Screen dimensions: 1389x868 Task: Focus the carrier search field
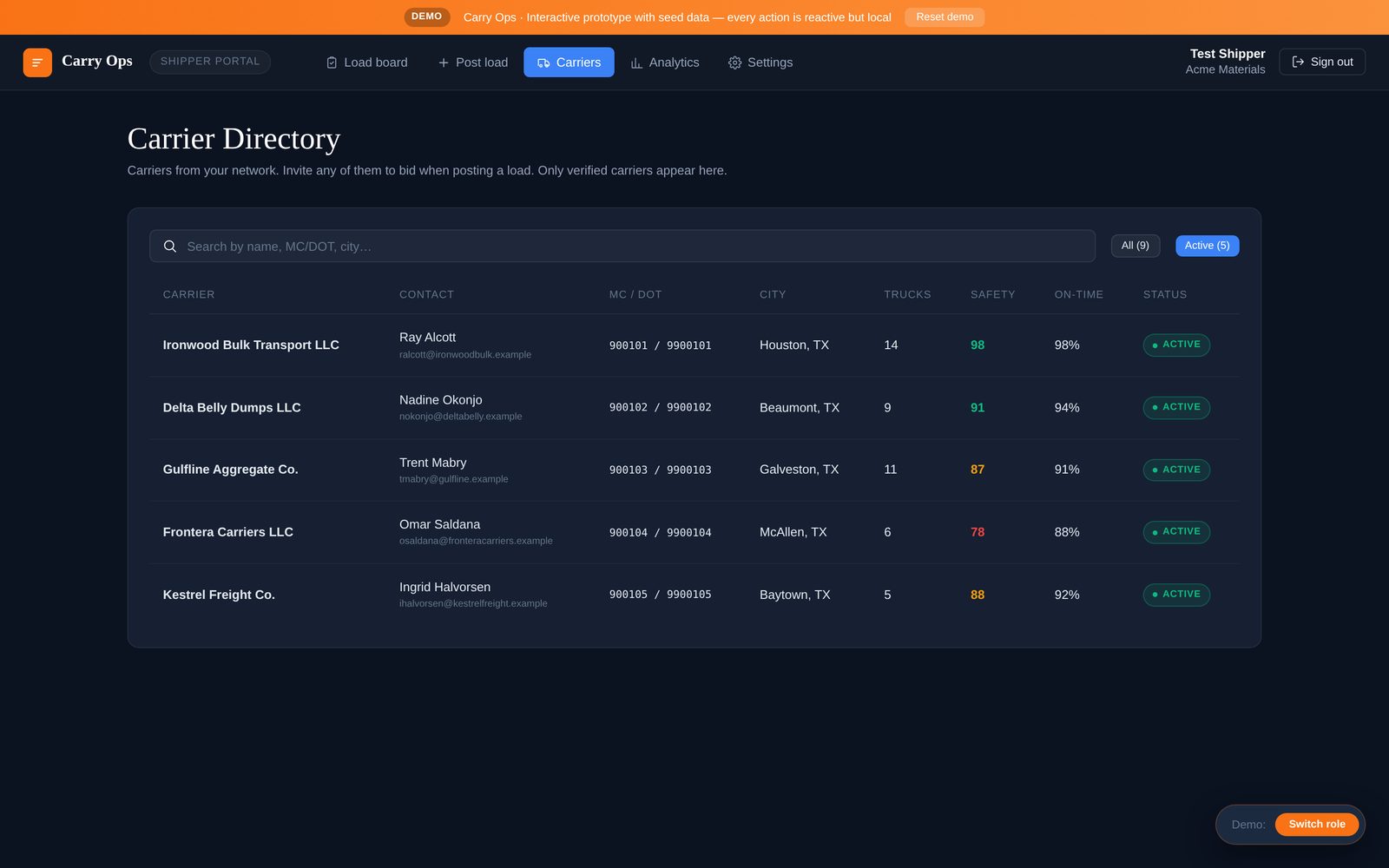(622, 247)
